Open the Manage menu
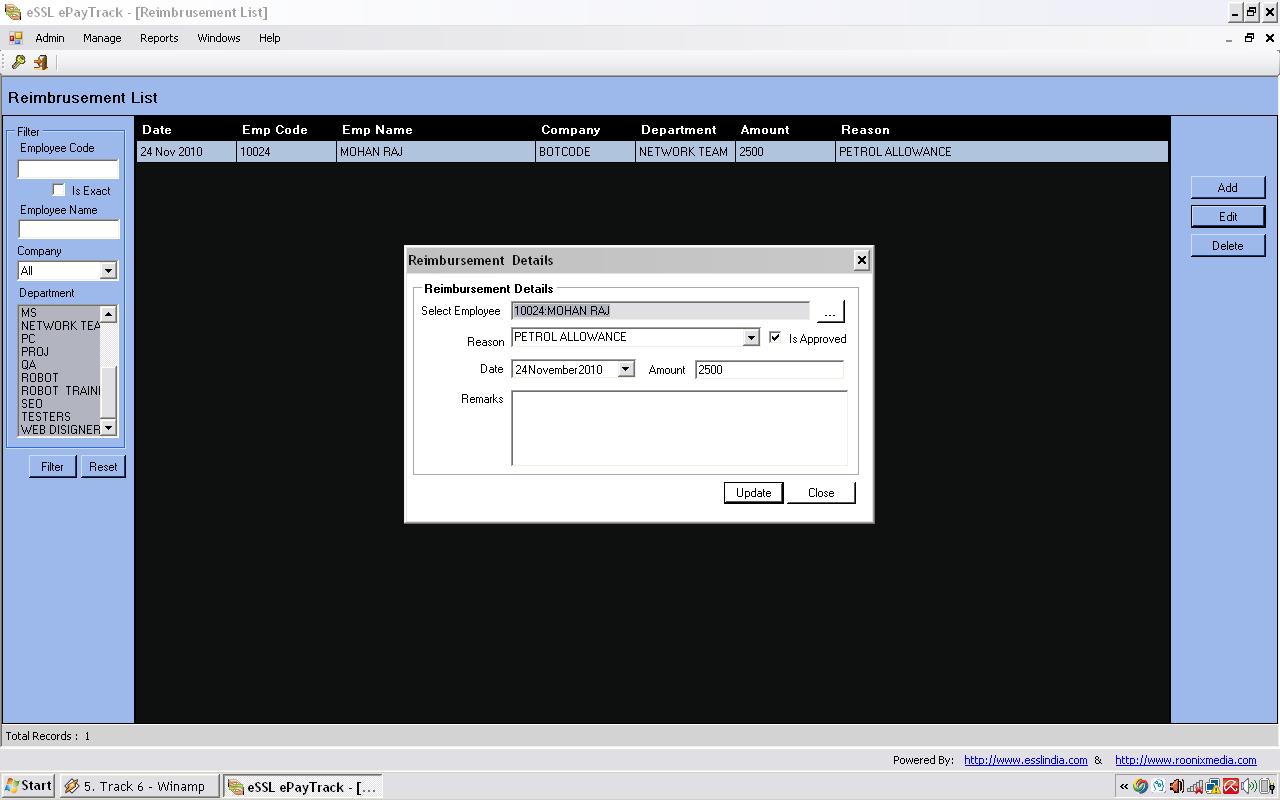This screenshot has width=1280, height=800. coord(102,38)
